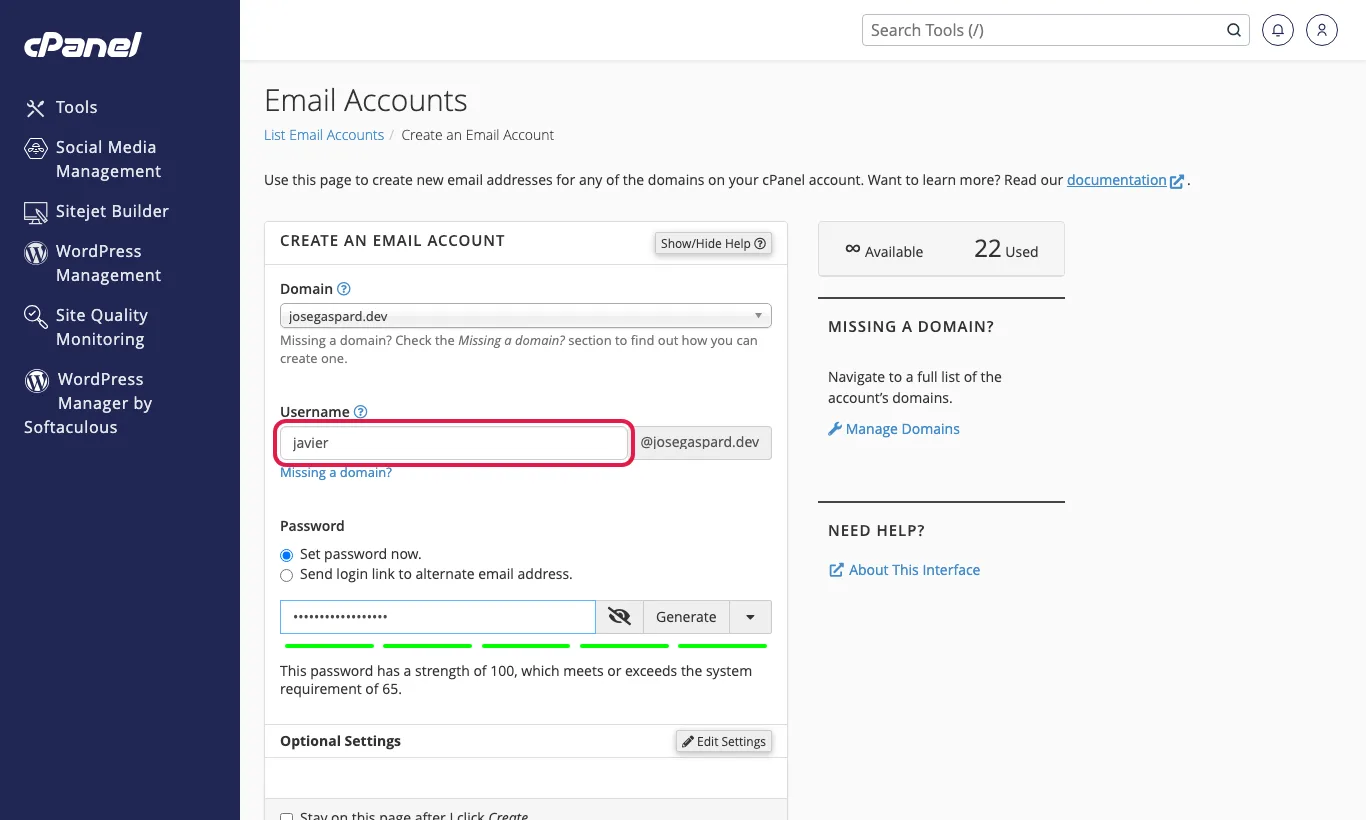Focus the password input field
1366x820 pixels.
(x=438, y=617)
